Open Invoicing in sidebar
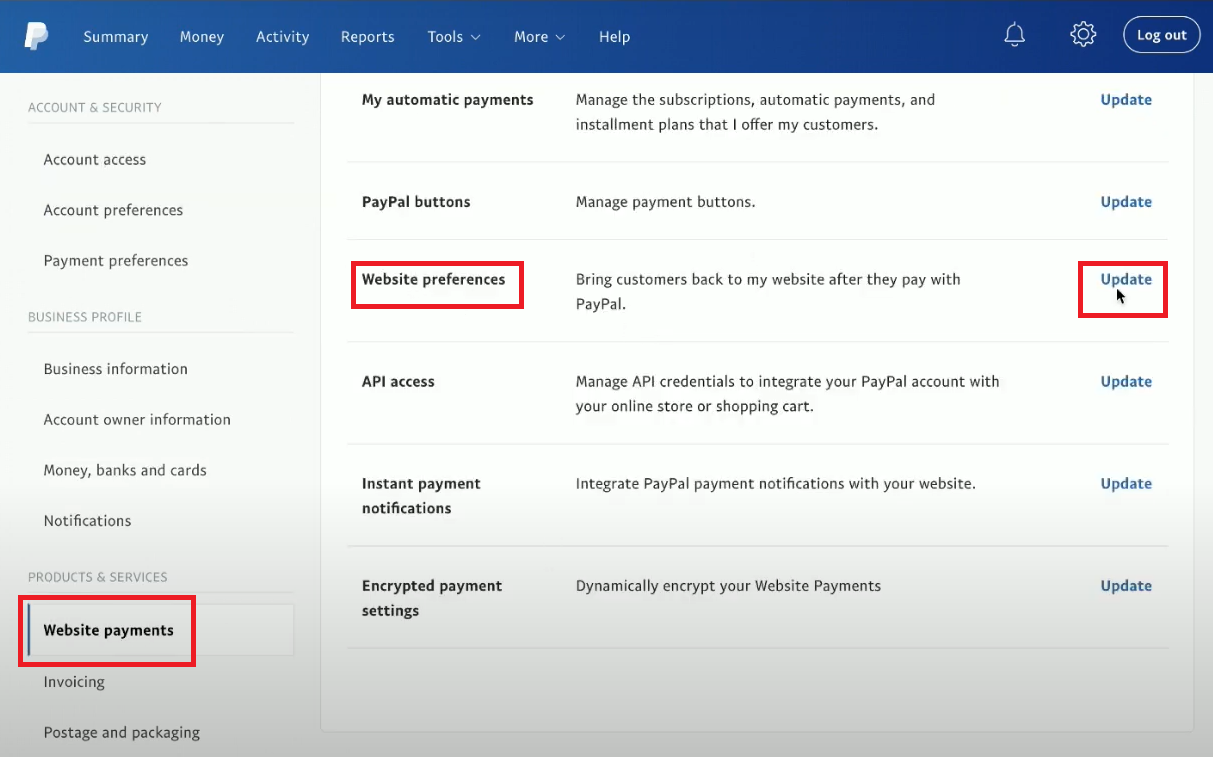 [74, 682]
